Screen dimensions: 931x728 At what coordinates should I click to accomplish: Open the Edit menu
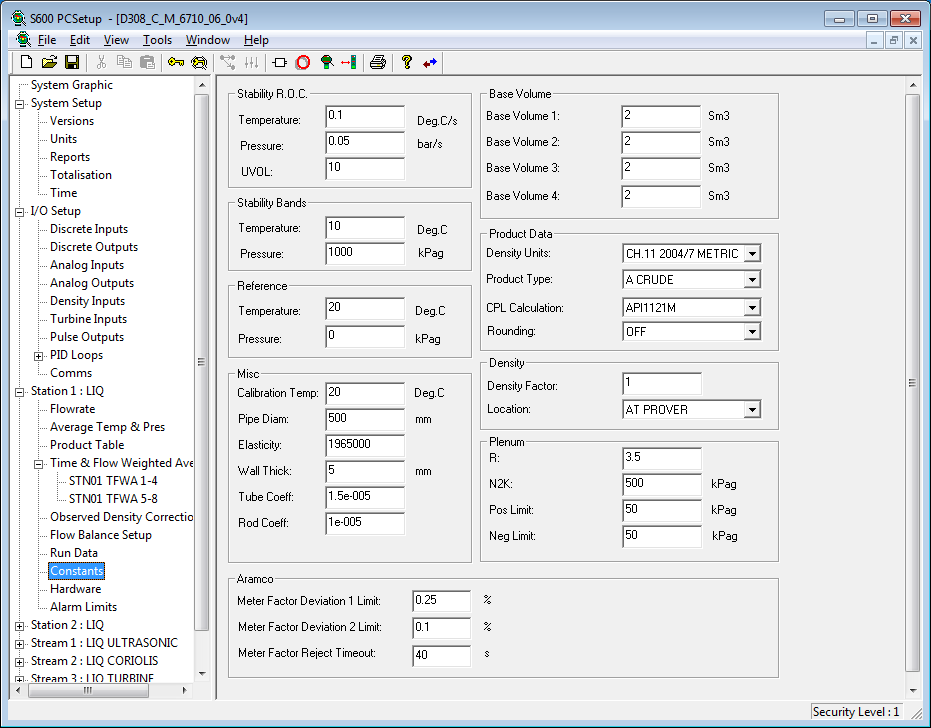(x=80, y=40)
